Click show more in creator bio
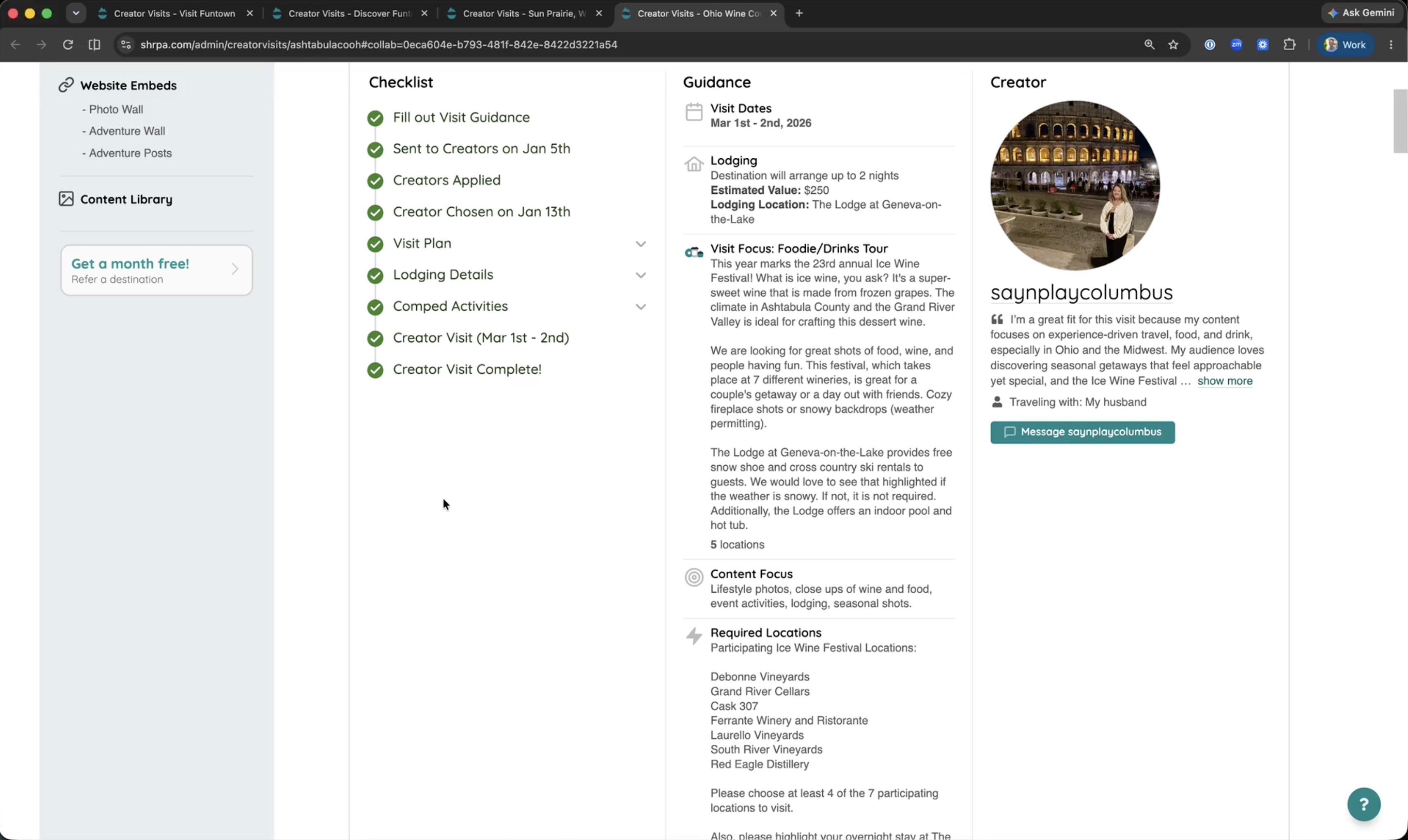1408x840 pixels. pos(1225,381)
